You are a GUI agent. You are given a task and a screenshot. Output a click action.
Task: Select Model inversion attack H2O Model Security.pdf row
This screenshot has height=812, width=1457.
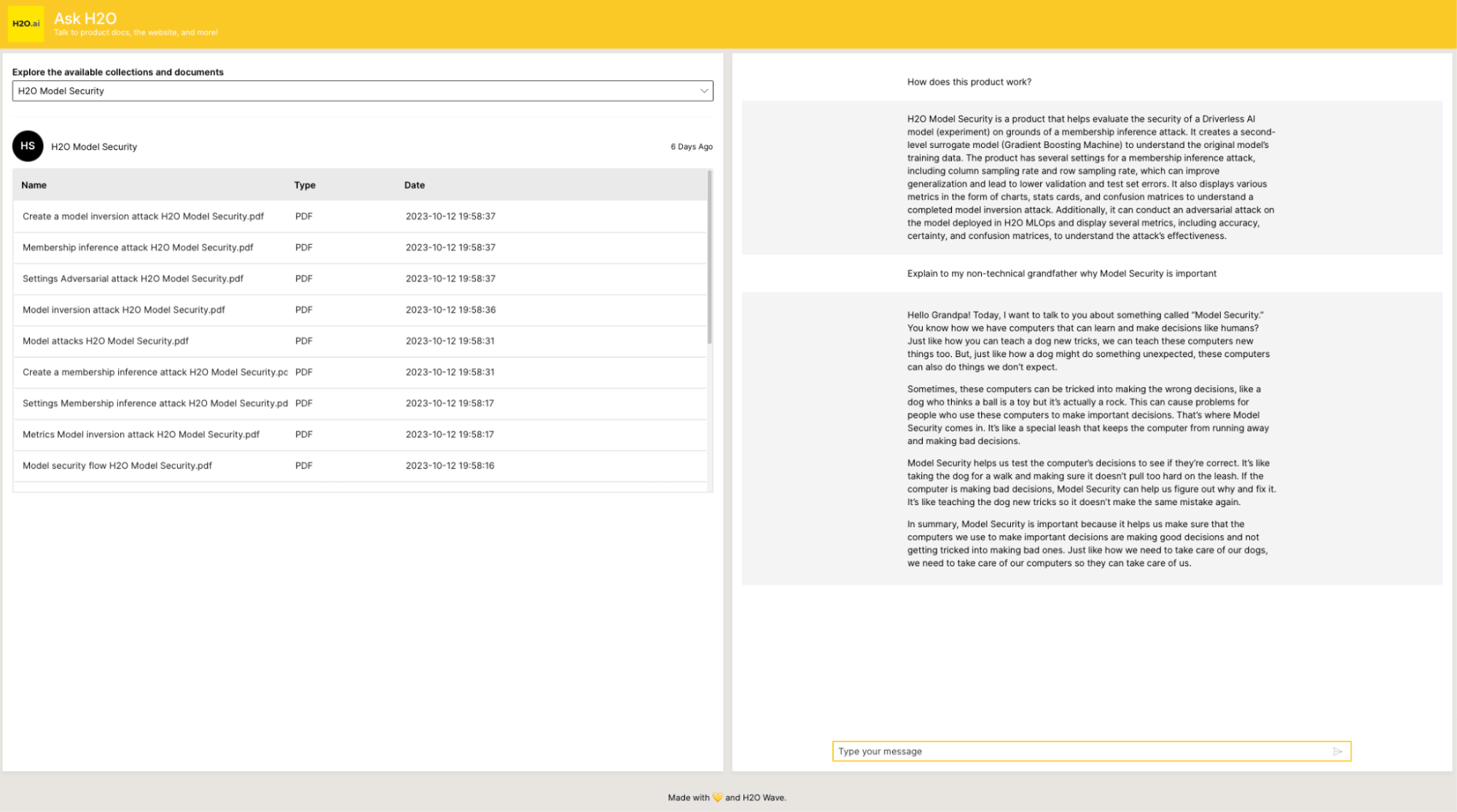124,310
